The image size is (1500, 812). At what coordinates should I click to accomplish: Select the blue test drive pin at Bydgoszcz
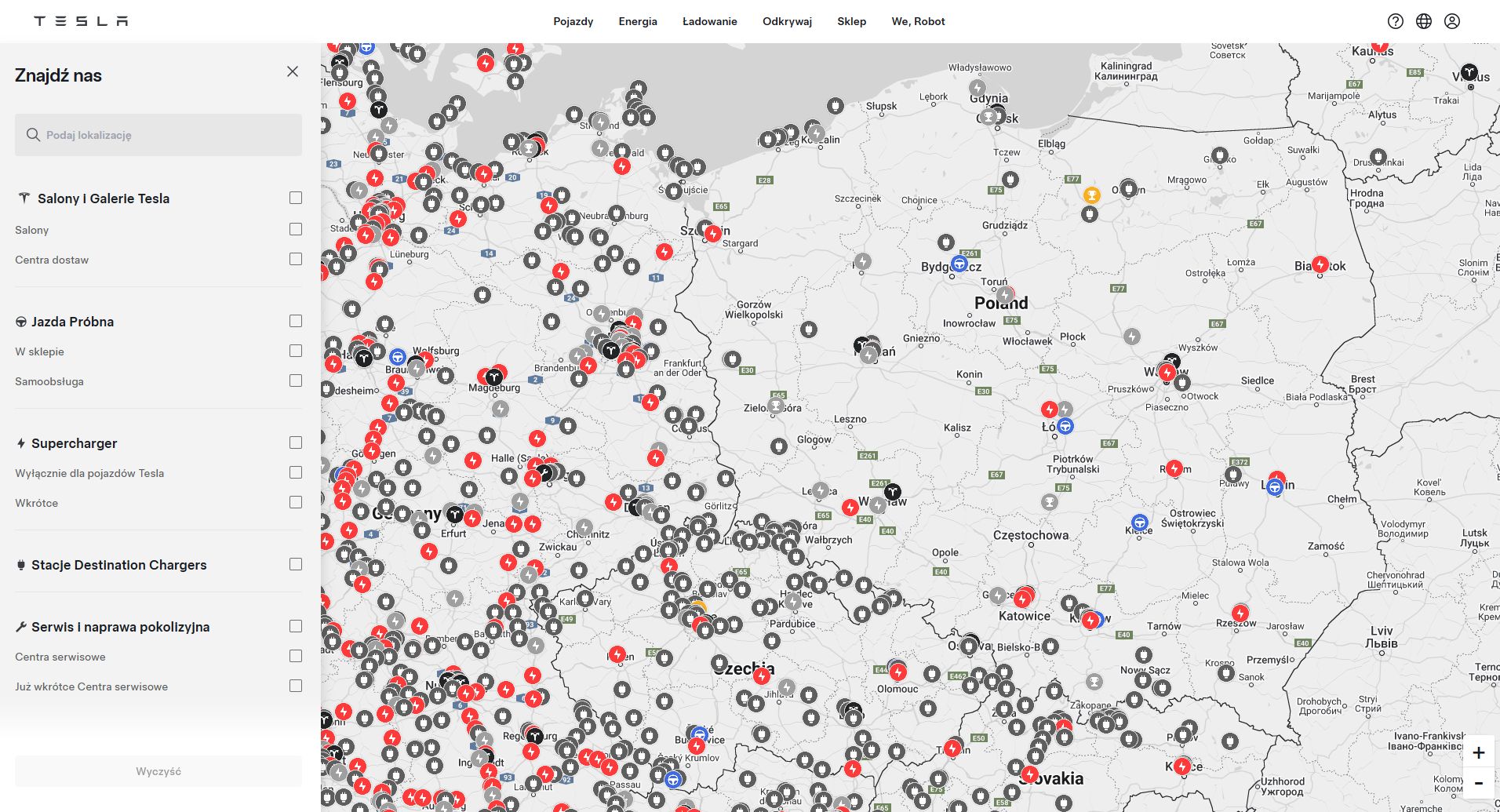[x=959, y=263]
